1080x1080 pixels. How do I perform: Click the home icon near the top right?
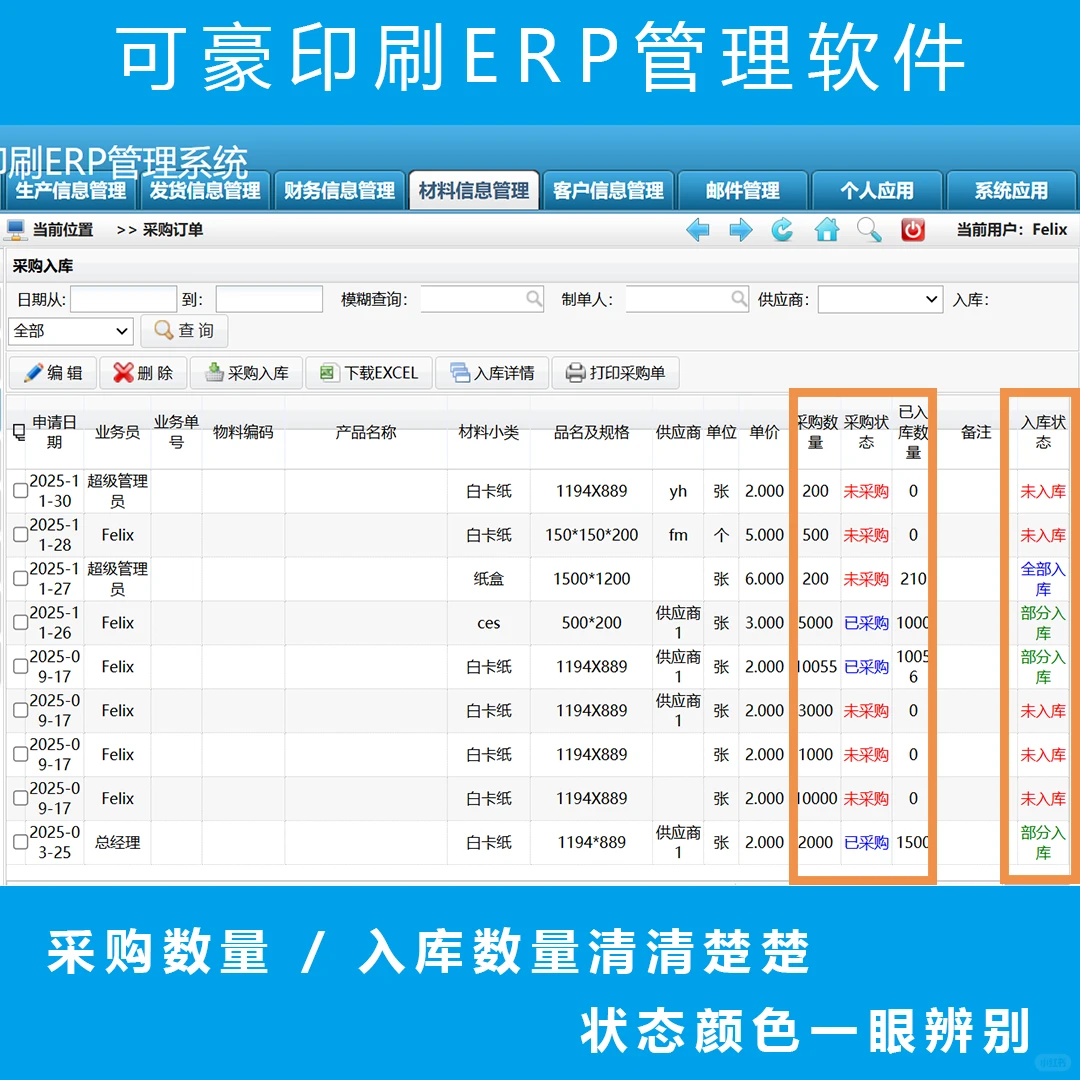(826, 230)
